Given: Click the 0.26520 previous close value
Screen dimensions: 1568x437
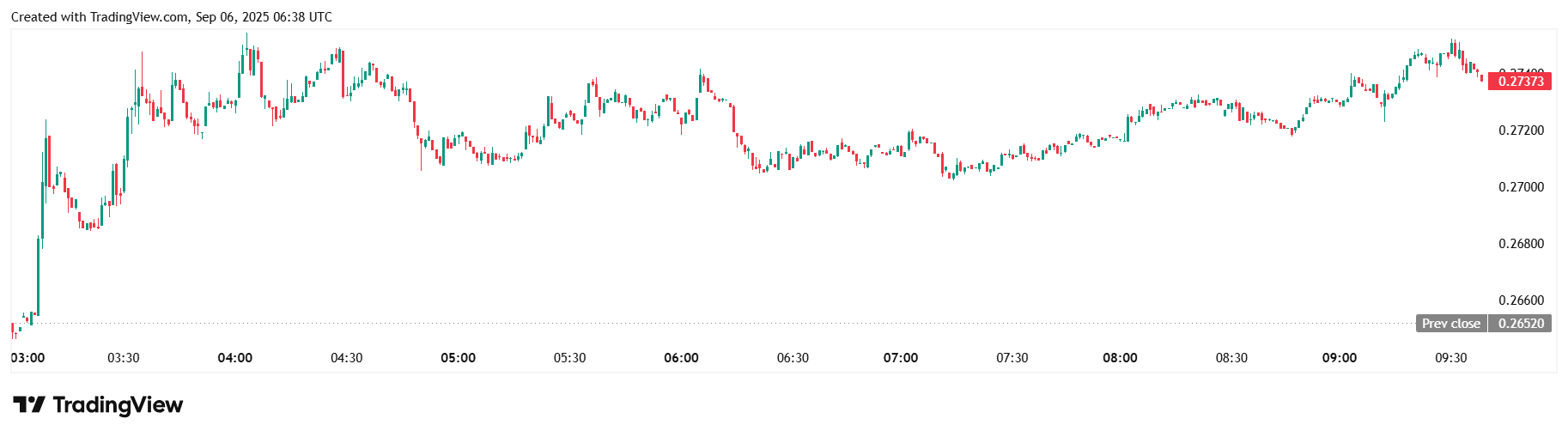Looking at the screenshot, I should pyautogui.click(x=1520, y=324).
